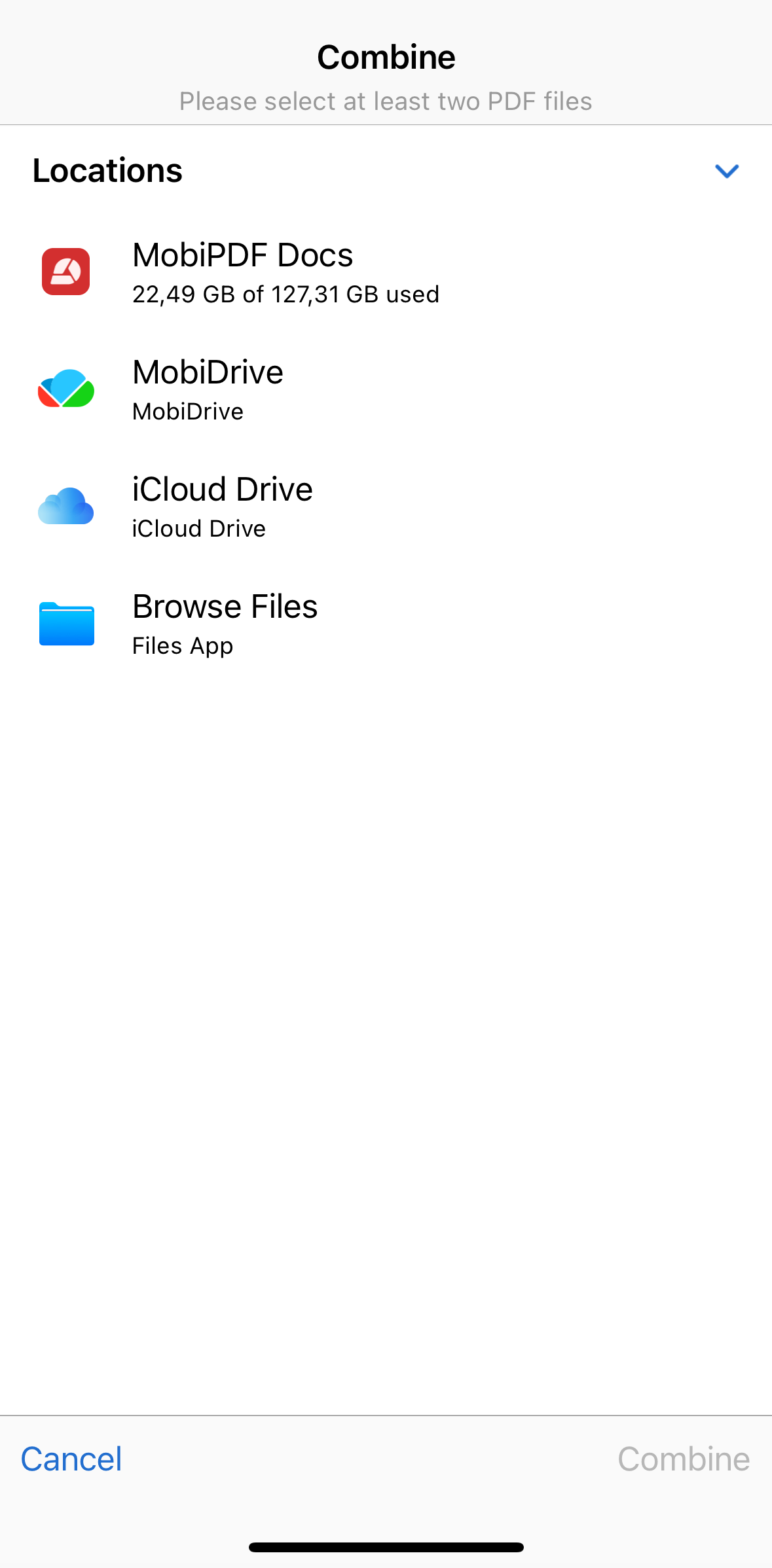Screen dimensions: 772x1568
Task: Tap the 'Files App' subtitle
Action: 183,647
